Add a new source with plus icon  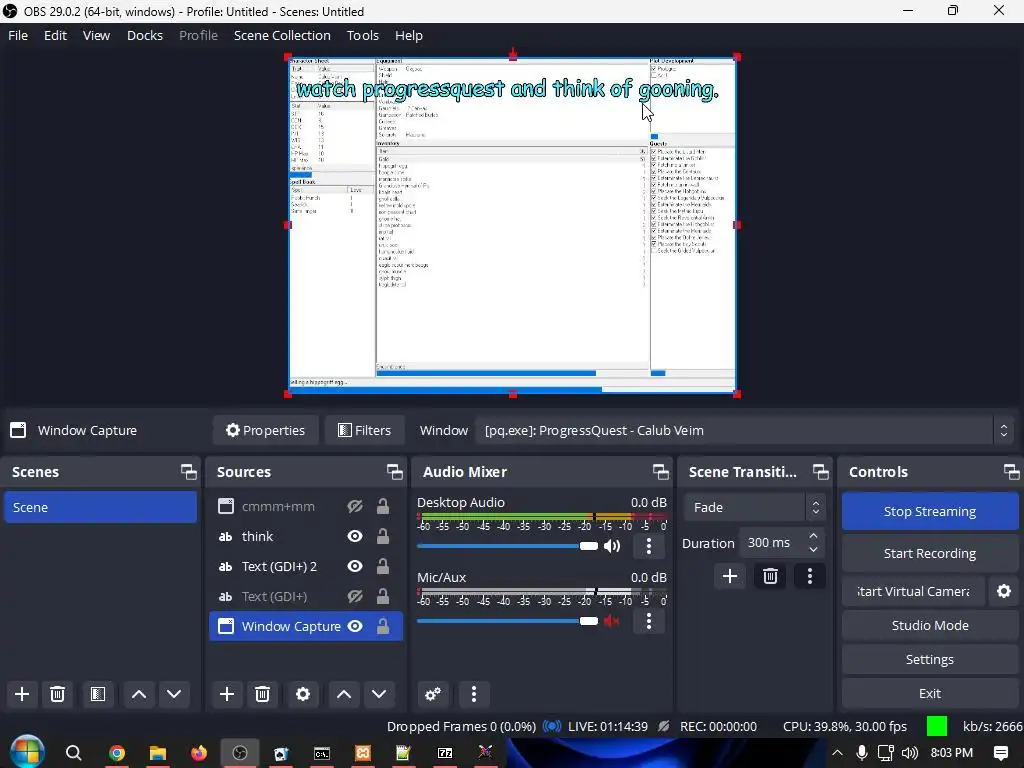click(x=227, y=694)
